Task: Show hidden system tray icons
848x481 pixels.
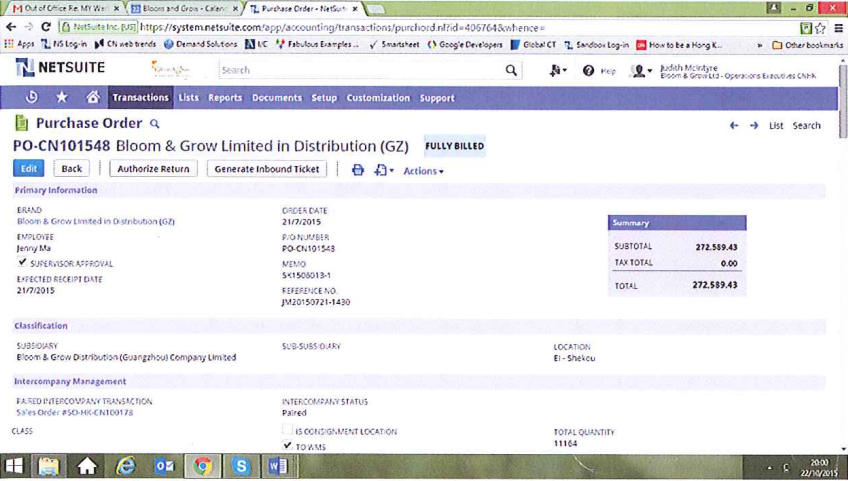Action: coord(769,467)
